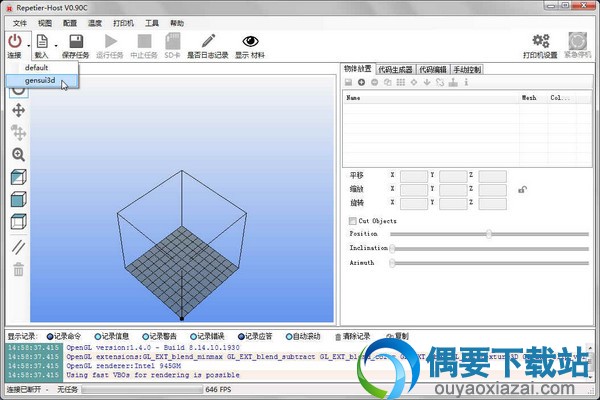The width and height of the screenshot is (600, 400).
Task: Click the '646 FPS' status text
Action: tap(218, 390)
